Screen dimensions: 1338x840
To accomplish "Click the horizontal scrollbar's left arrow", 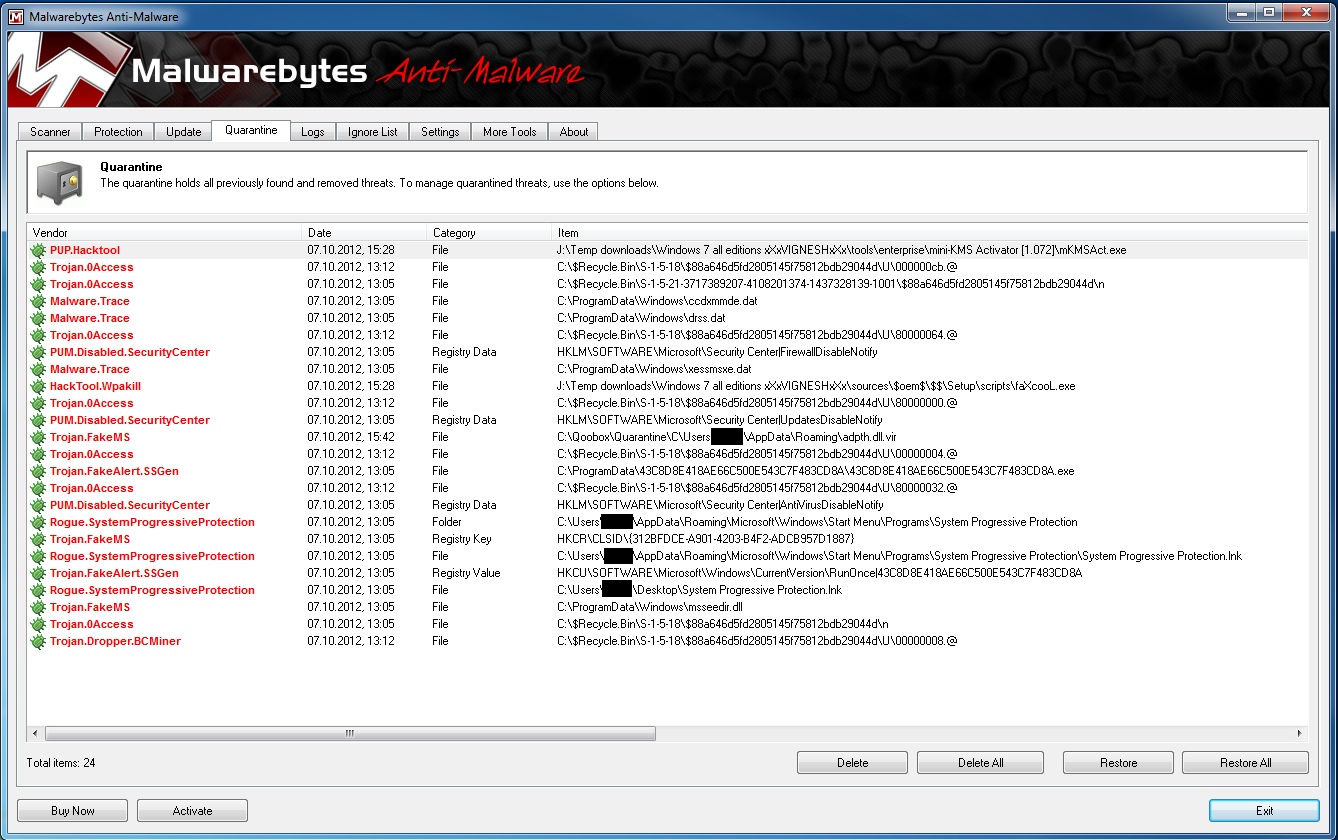I will click(x=36, y=733).
